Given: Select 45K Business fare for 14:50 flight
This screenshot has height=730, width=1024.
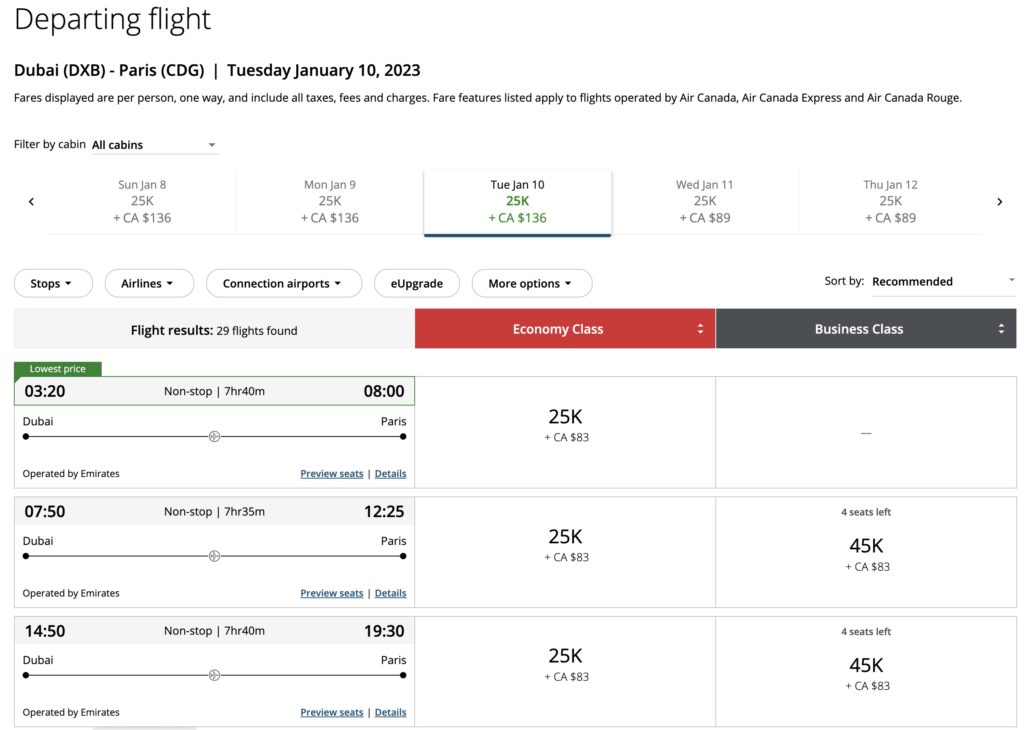Looking at the screenshot, I should 866,667.
